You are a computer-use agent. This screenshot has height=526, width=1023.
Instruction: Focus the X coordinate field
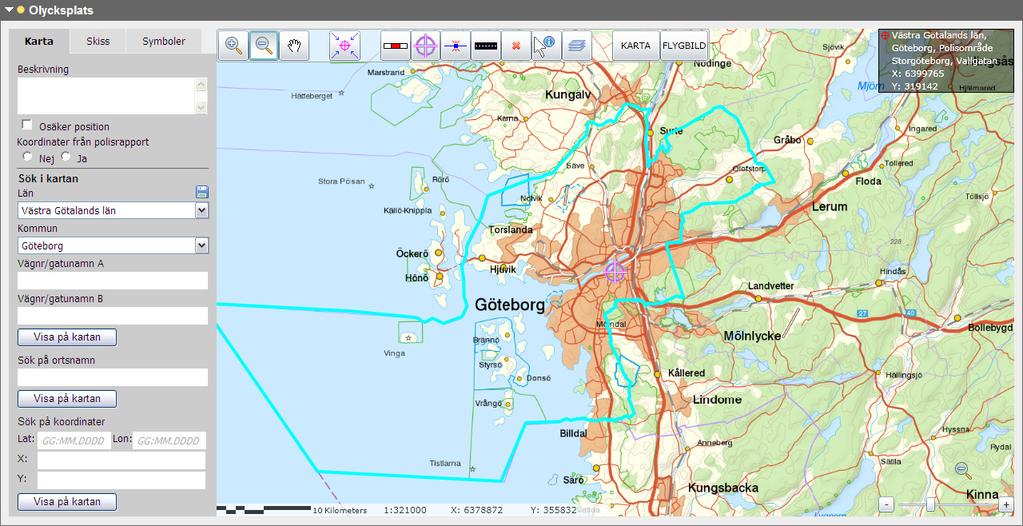click(x=121, y=460)
